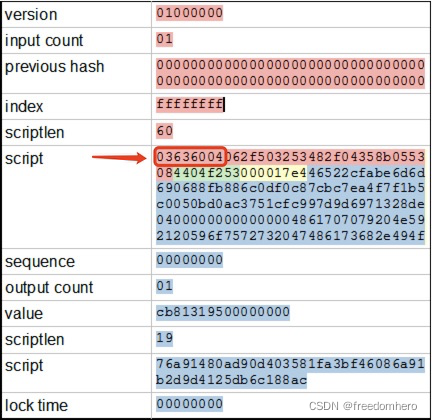Click the input count value 01
432x420 pixels.
pyautogui.click(x=164, y=39)
